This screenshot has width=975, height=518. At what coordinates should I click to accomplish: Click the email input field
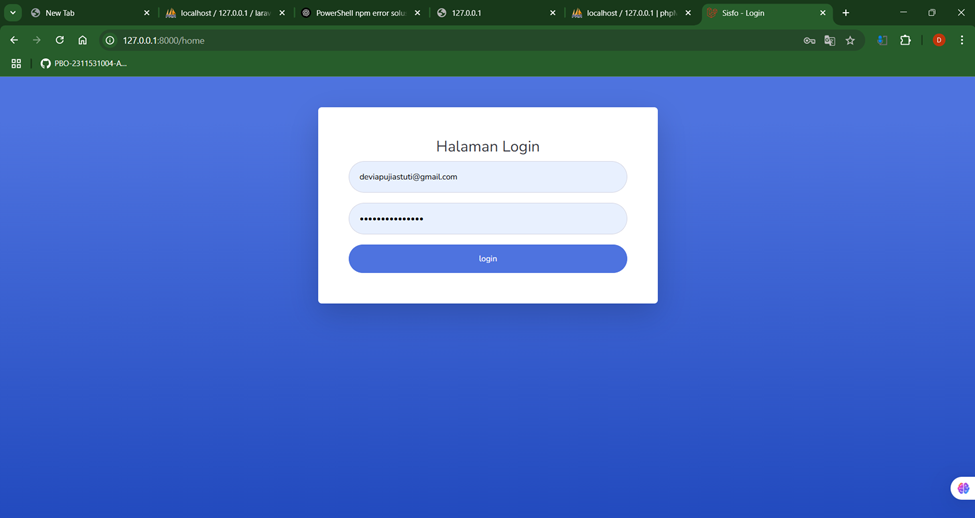tap(487, 177)
